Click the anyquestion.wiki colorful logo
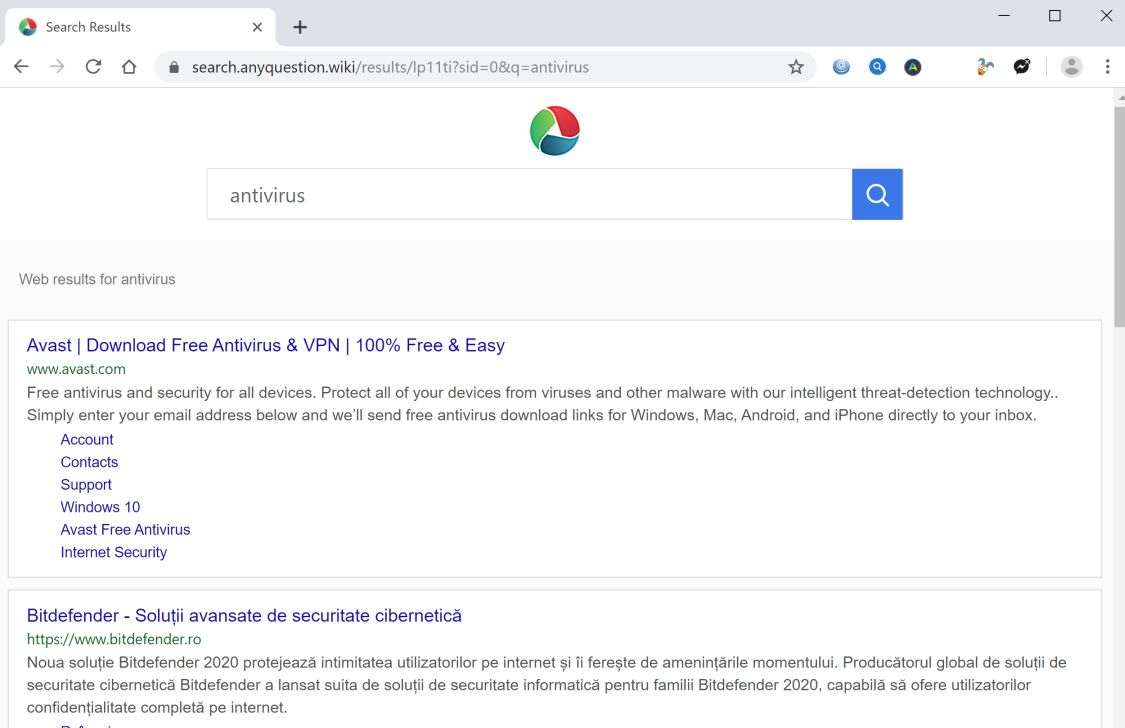The height and width of the screenshot is (728, 1125). coord(555,131)
